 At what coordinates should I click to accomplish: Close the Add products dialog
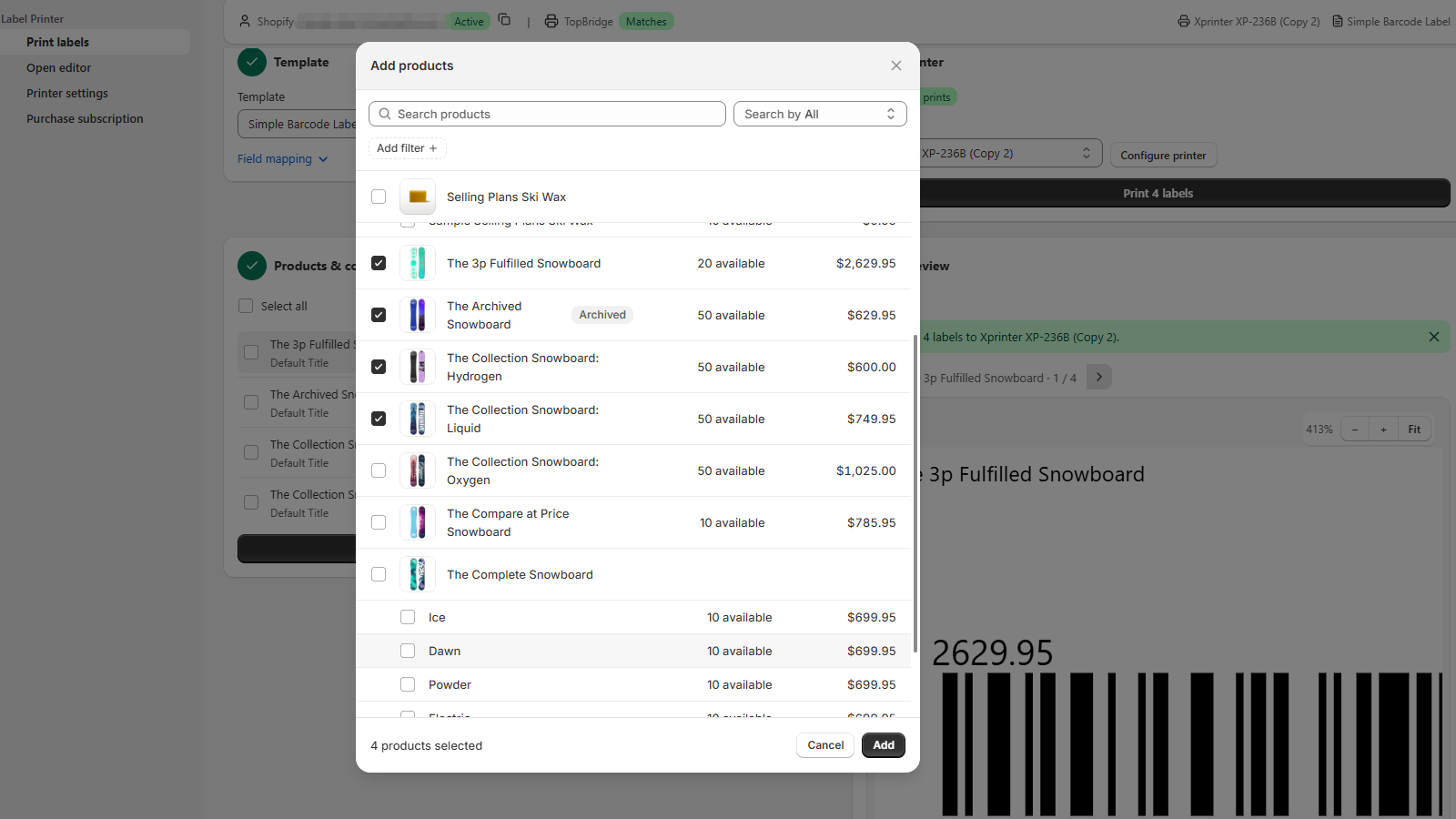[896, 66]
